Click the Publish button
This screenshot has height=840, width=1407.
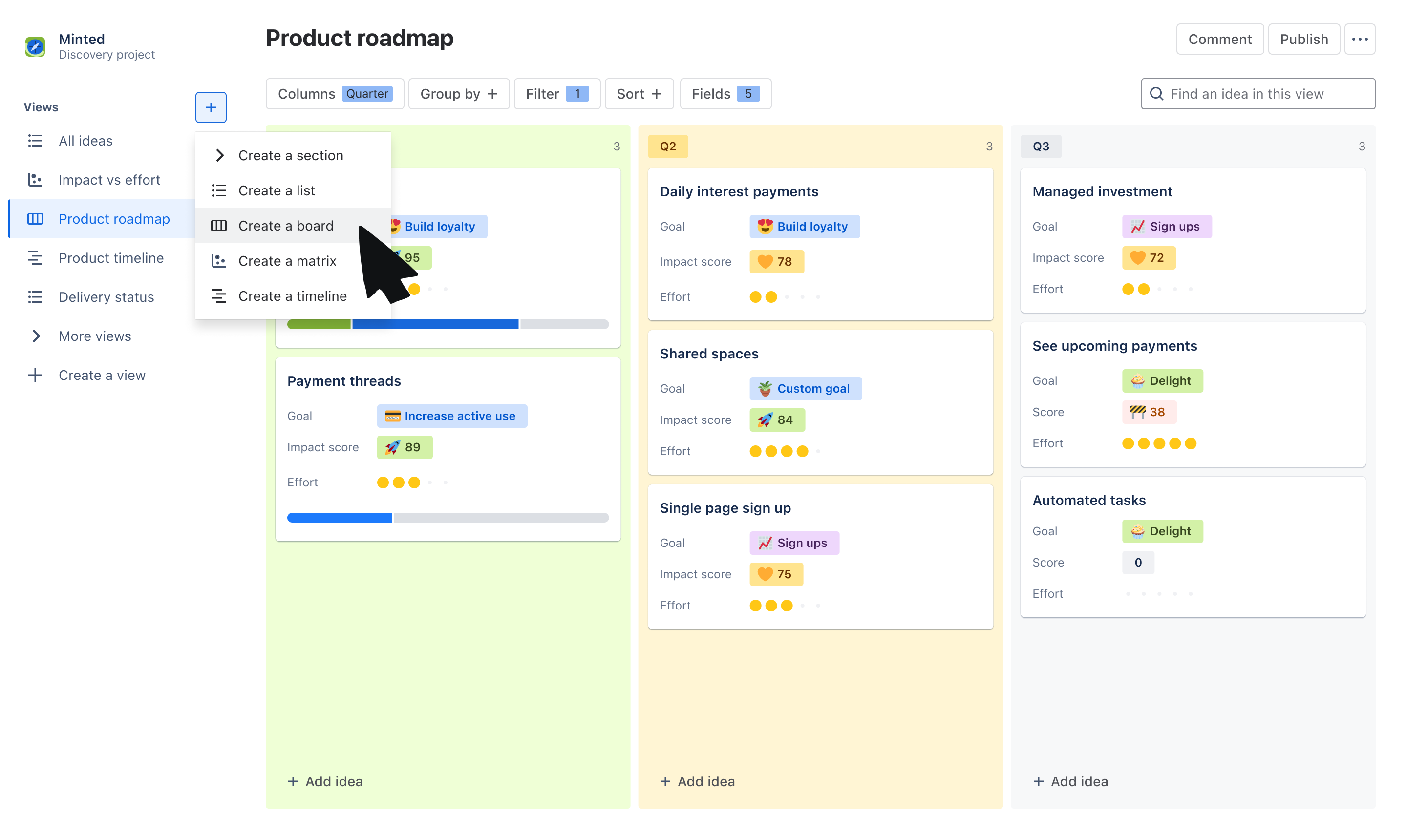tap(1304, 39)
